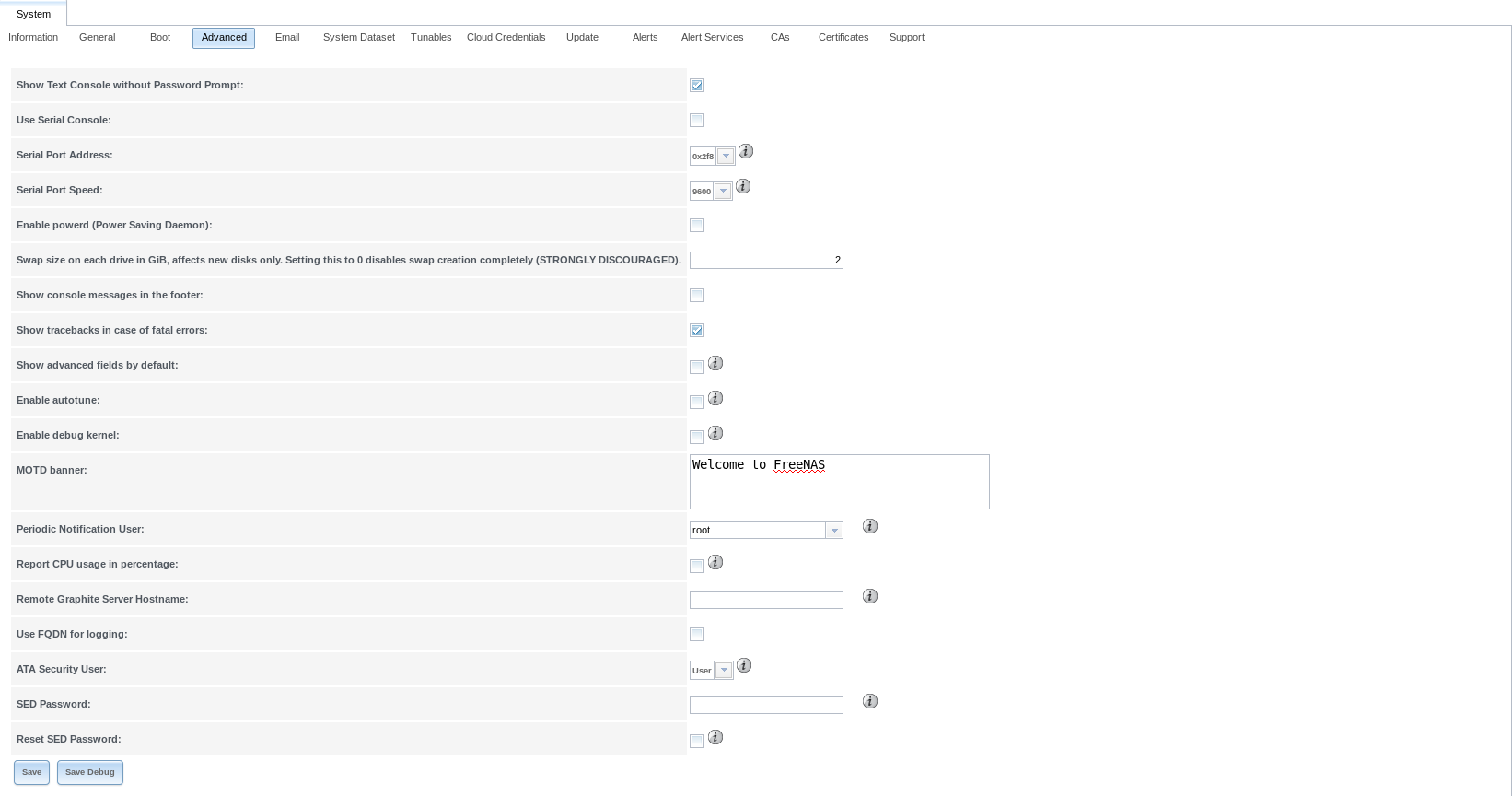Open the ATA Security User dropdown
Image resolution: width=1512 pixels, height=796 pixels.
pyautogui.click(x=724, y=671)
